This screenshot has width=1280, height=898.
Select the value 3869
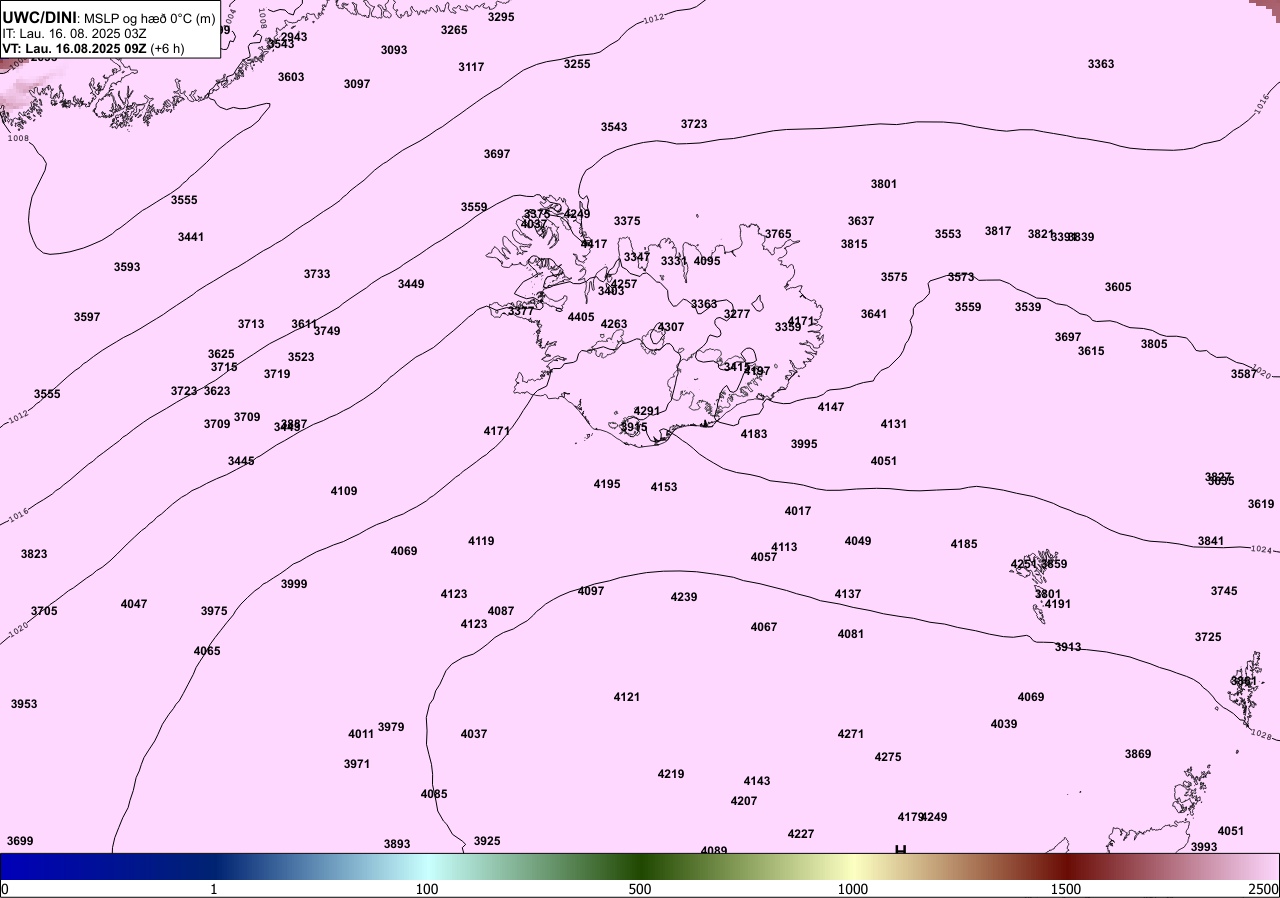[1138, 754]
